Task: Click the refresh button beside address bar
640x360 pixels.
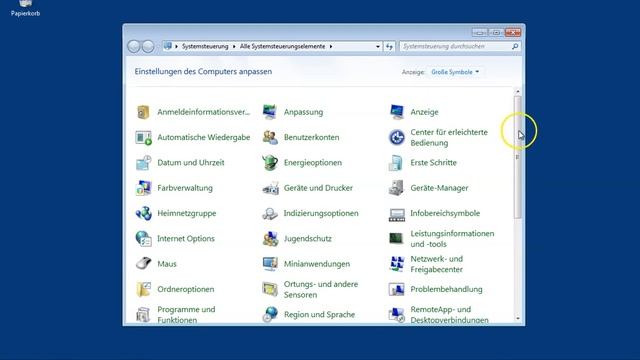Action: (389, 47)
